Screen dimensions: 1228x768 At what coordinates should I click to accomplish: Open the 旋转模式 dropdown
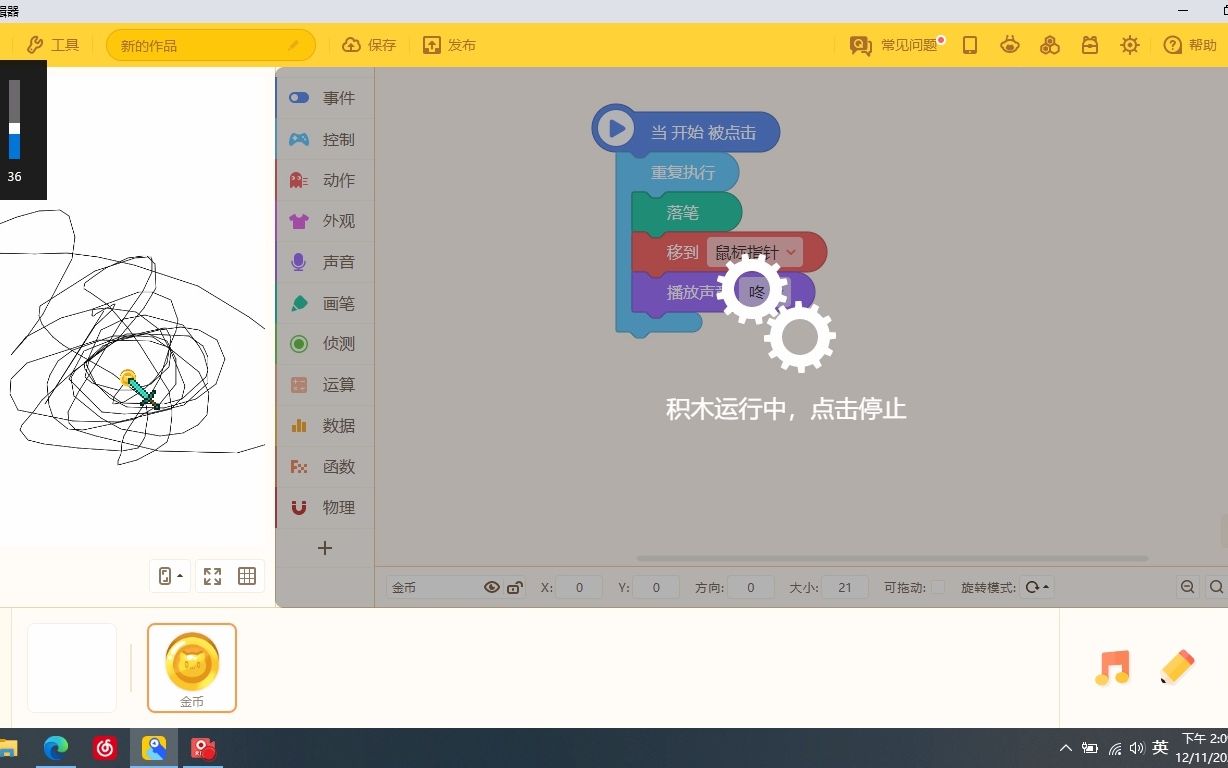click(x=1037, y=587)
